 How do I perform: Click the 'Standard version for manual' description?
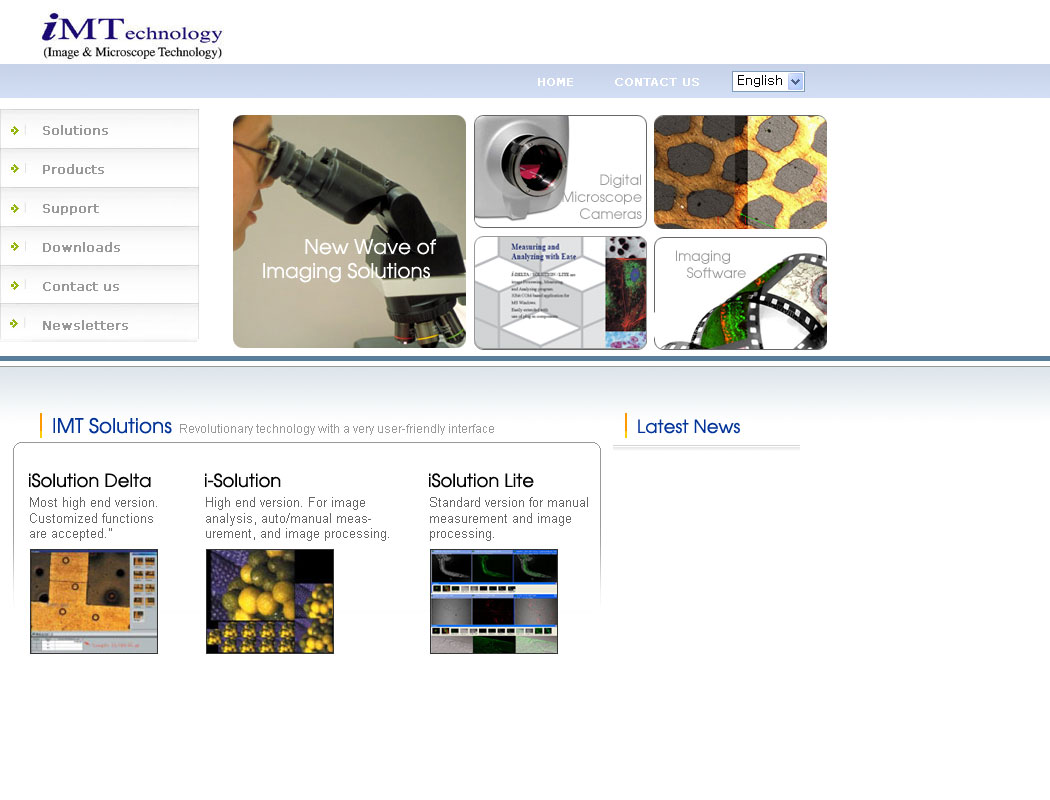509,518
